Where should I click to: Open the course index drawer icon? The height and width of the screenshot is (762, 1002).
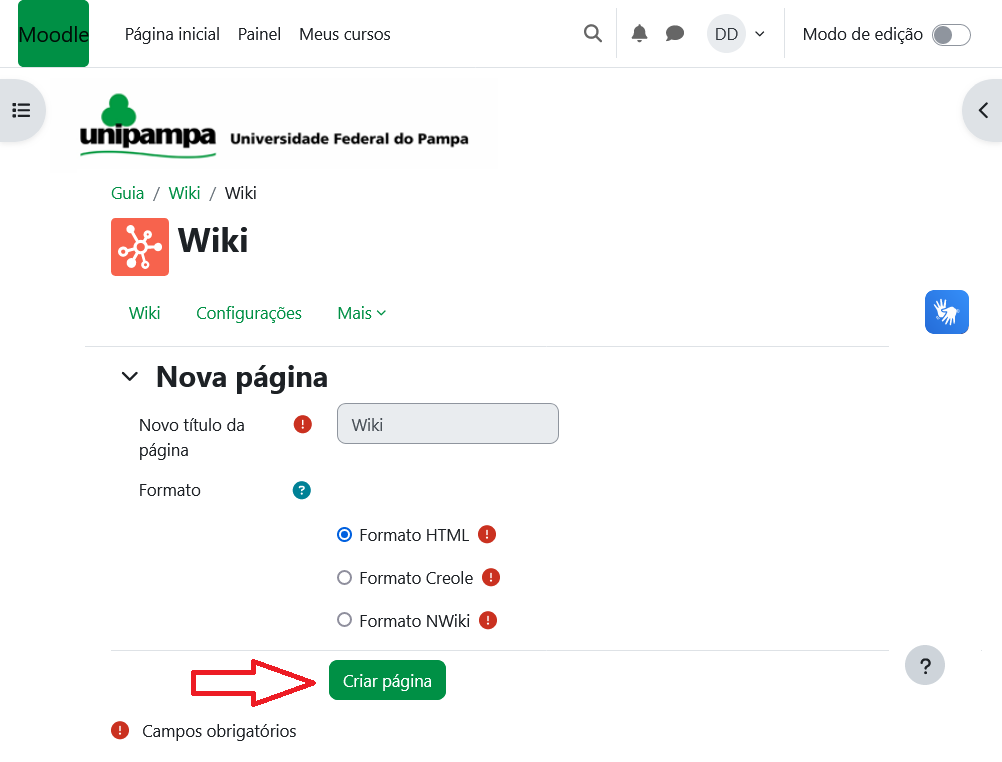click(x=21, y=110)
